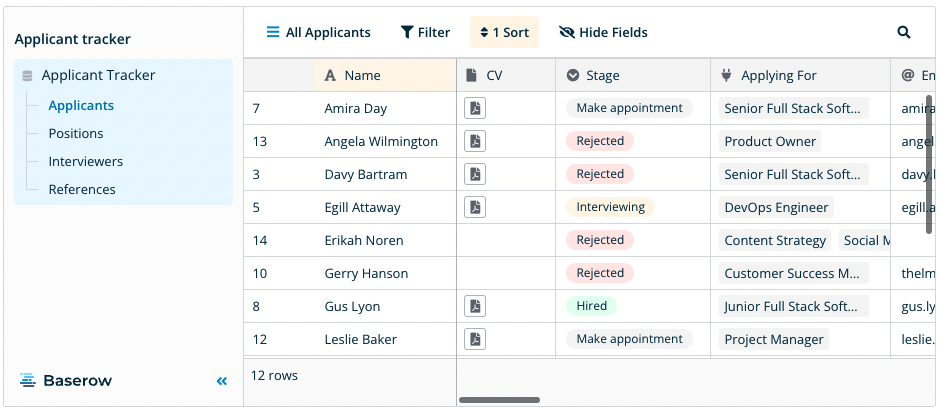Select Positions table in sidebar
940x407 pixels.
click(x=76, y=134)
